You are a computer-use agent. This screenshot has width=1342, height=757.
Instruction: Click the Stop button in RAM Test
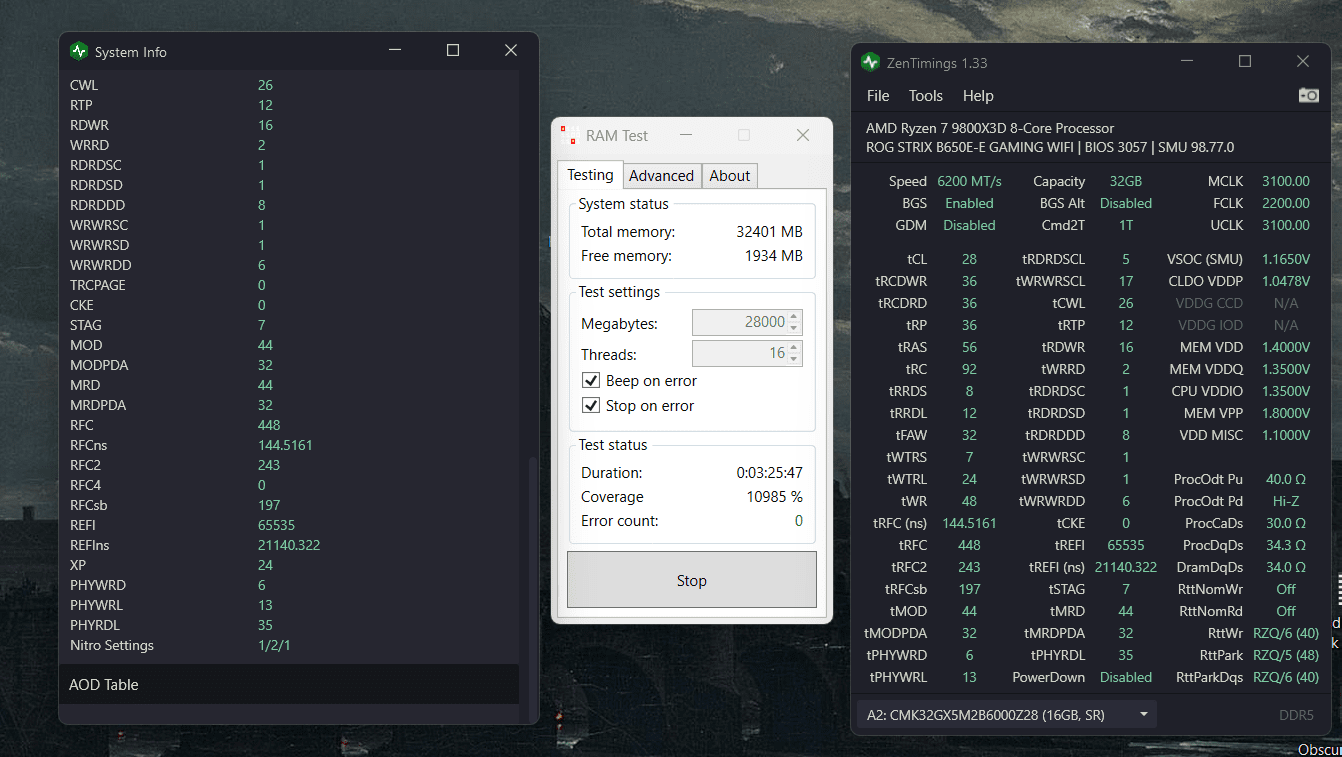coord(692,580)
